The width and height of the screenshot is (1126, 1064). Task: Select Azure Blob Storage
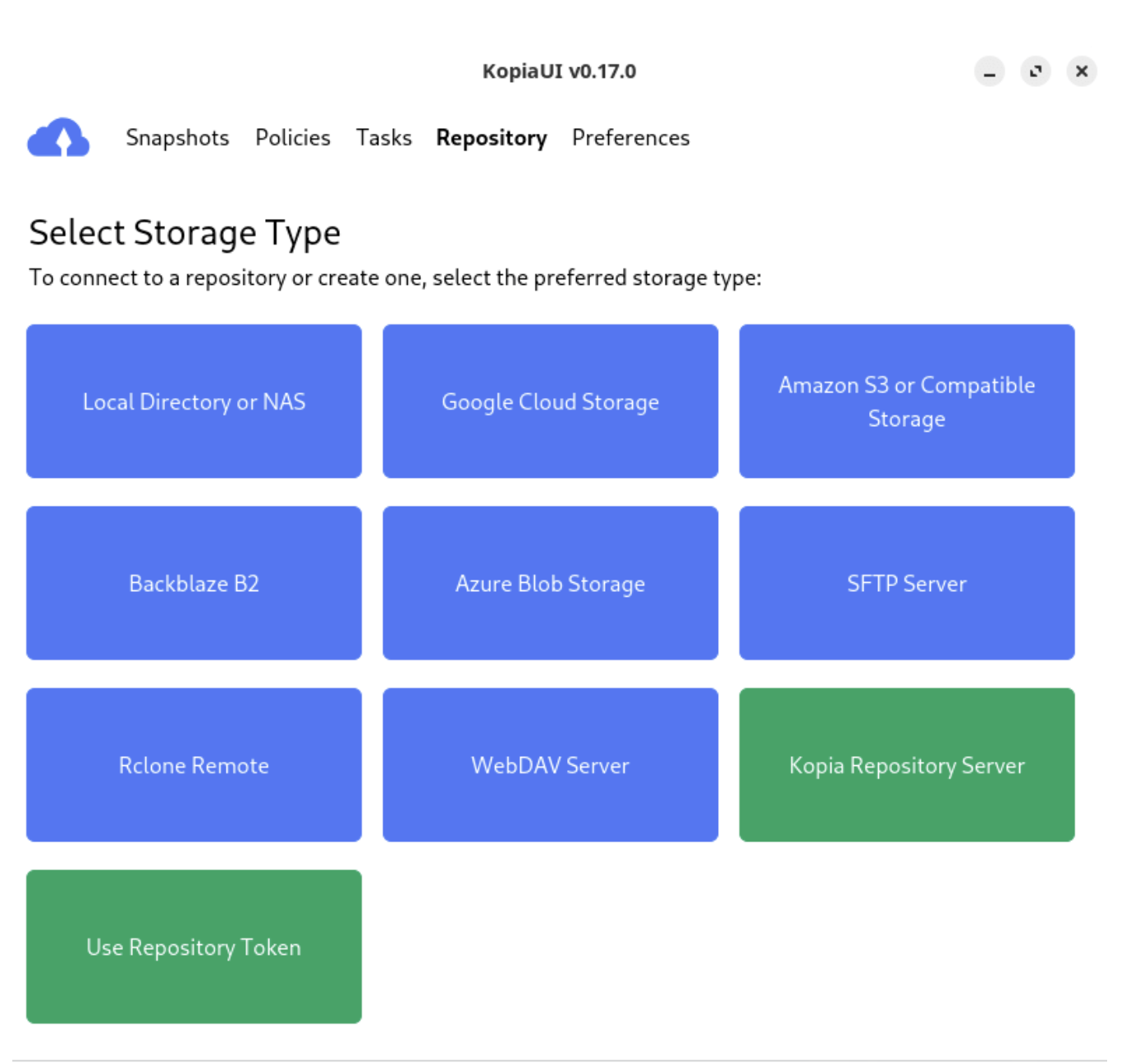pos(551,583)
